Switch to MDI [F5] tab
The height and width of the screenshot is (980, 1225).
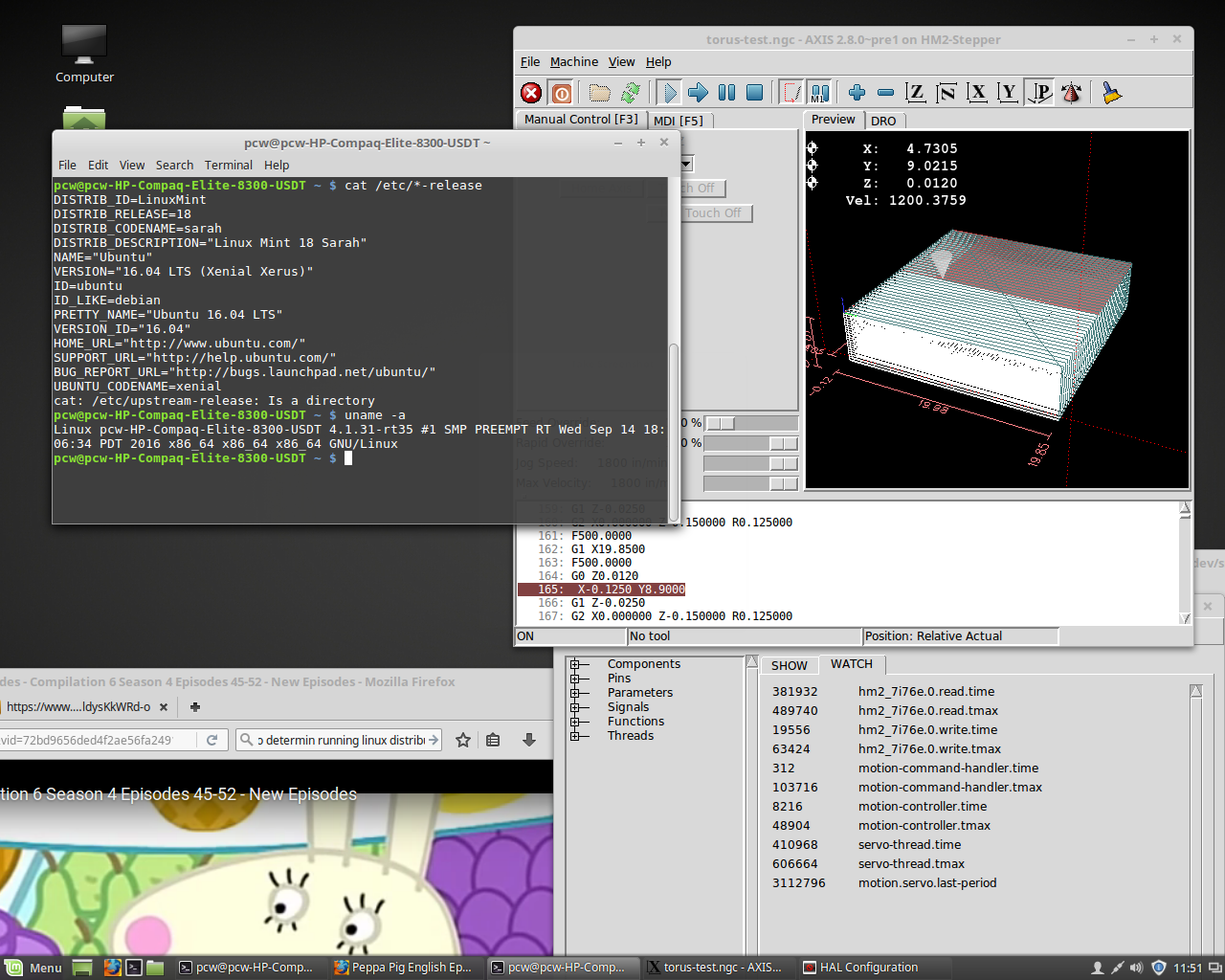(679, 121)
